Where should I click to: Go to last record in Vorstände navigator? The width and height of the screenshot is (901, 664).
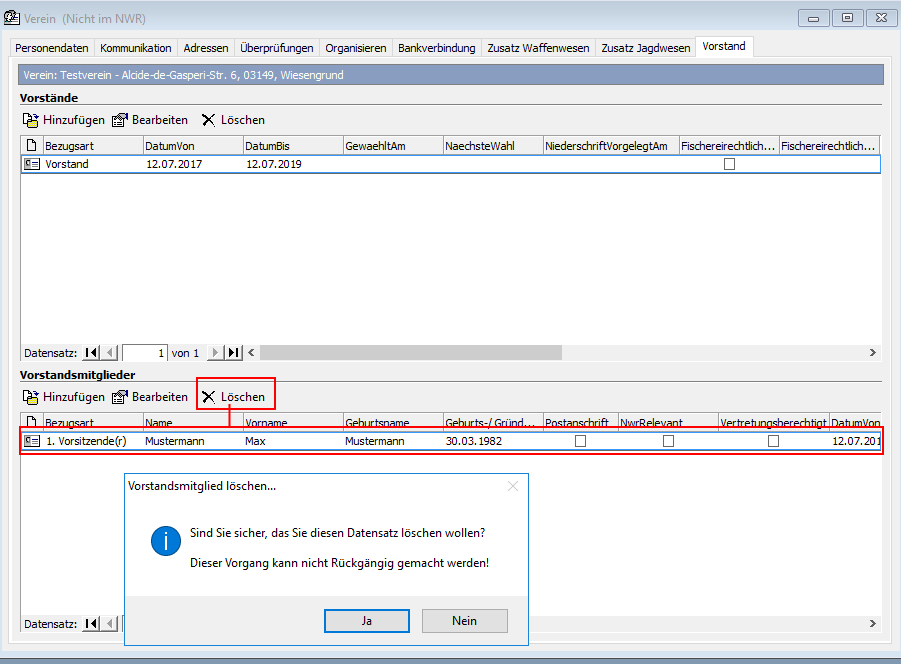[x=233, y=352]
